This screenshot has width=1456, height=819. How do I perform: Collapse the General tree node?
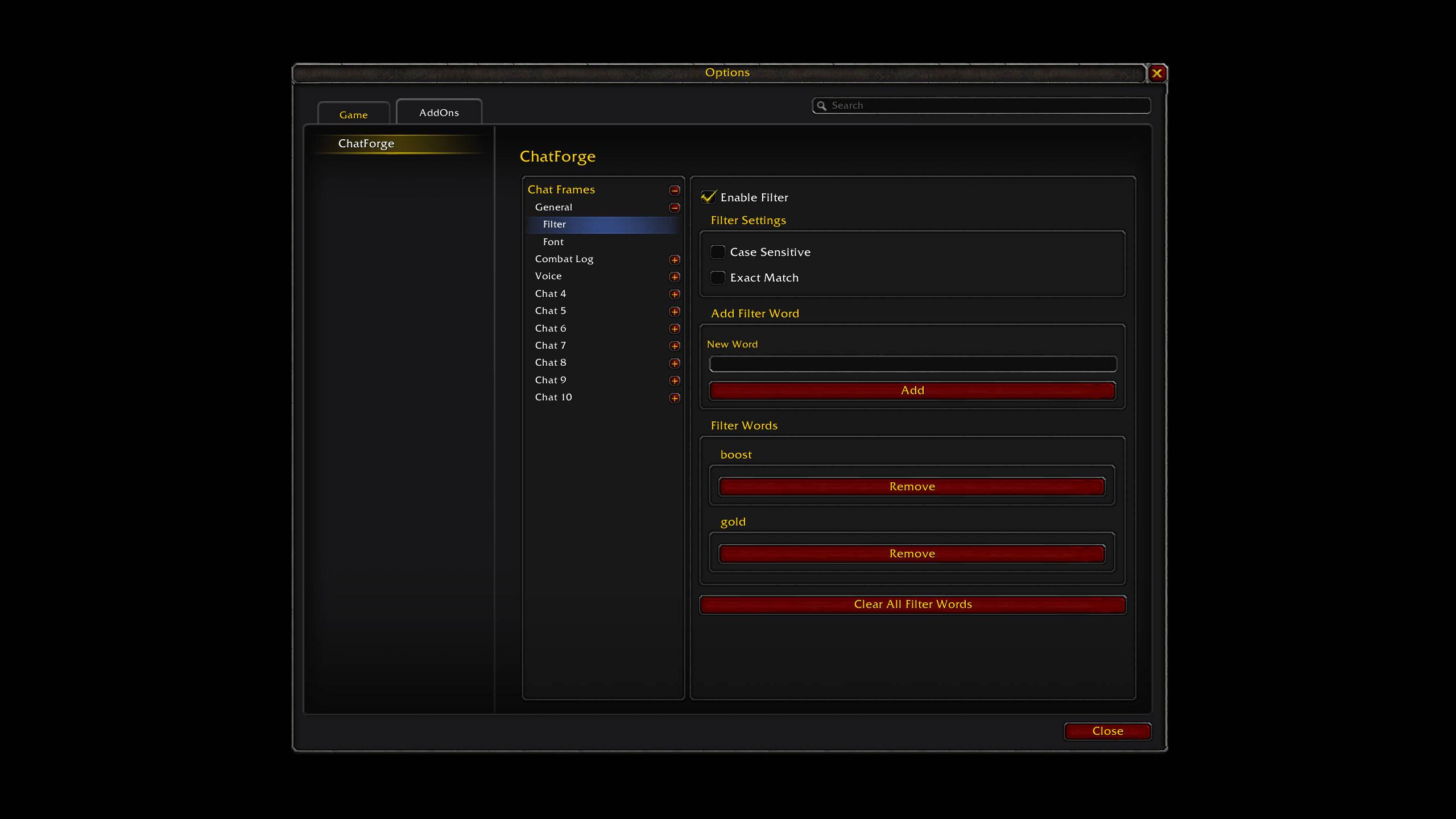[x=675, y=208]
